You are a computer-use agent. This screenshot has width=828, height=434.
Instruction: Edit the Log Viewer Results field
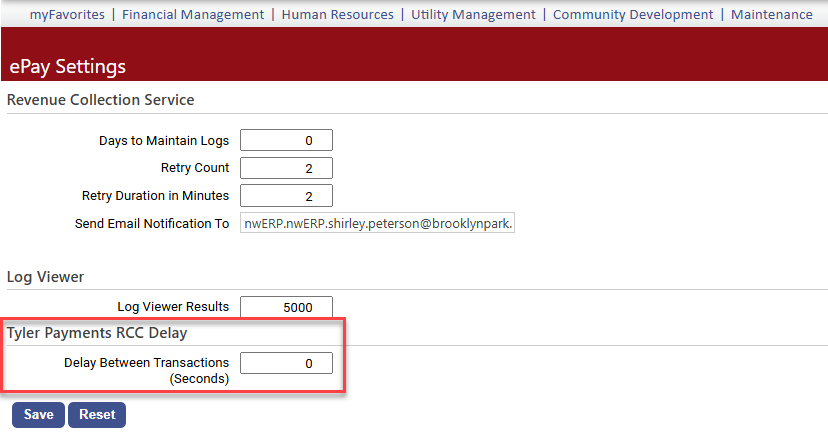[x=286, y=307]
